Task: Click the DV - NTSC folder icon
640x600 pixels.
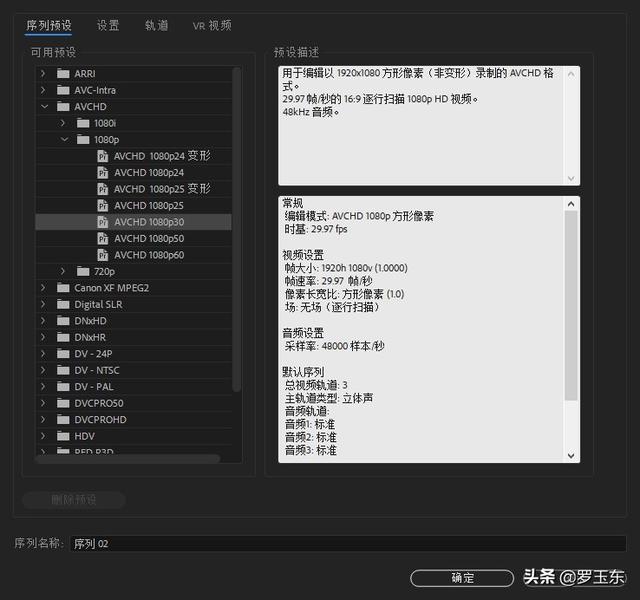Action: point(63,370)
